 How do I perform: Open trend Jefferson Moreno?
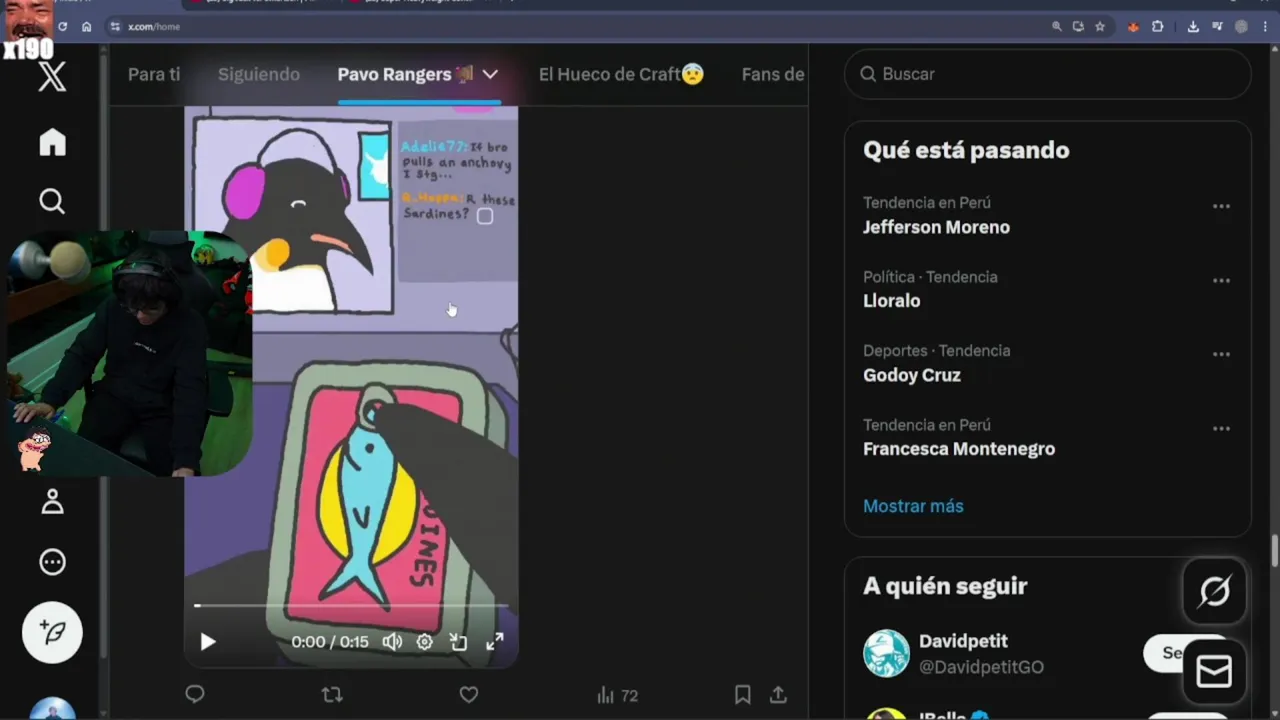click(936, 227)
